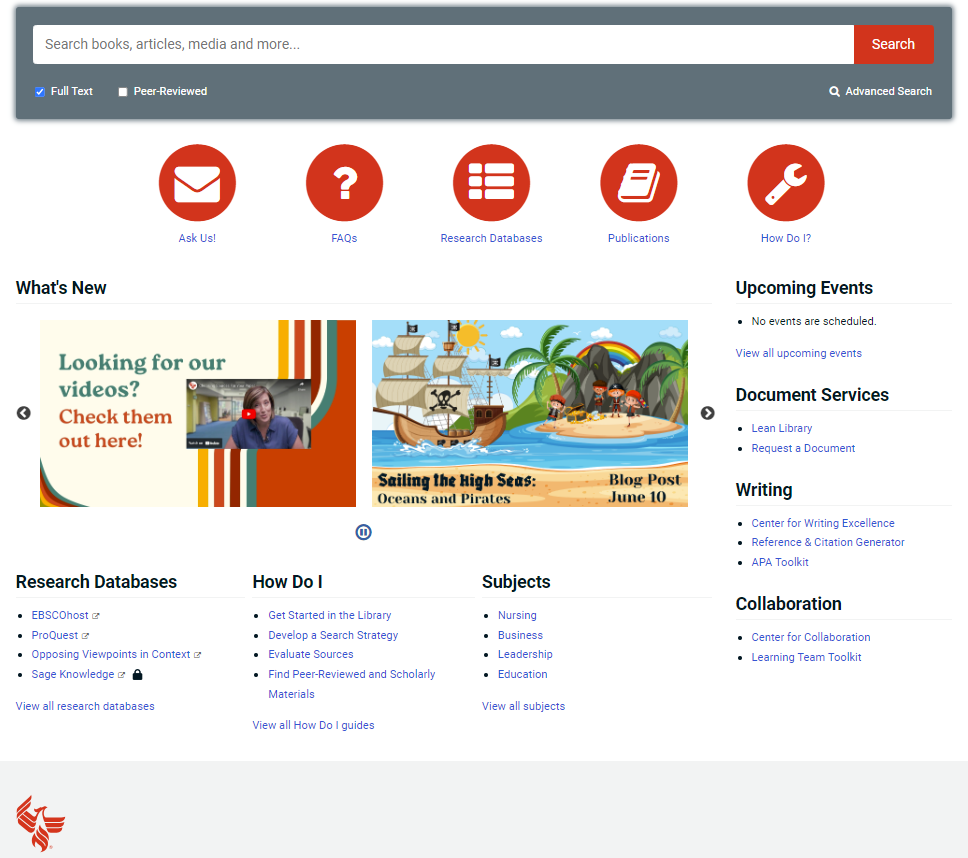The height and width of the screenshot is (858, 968).
Task: Click inside the library search field
Action: click(x=440, y=44)
